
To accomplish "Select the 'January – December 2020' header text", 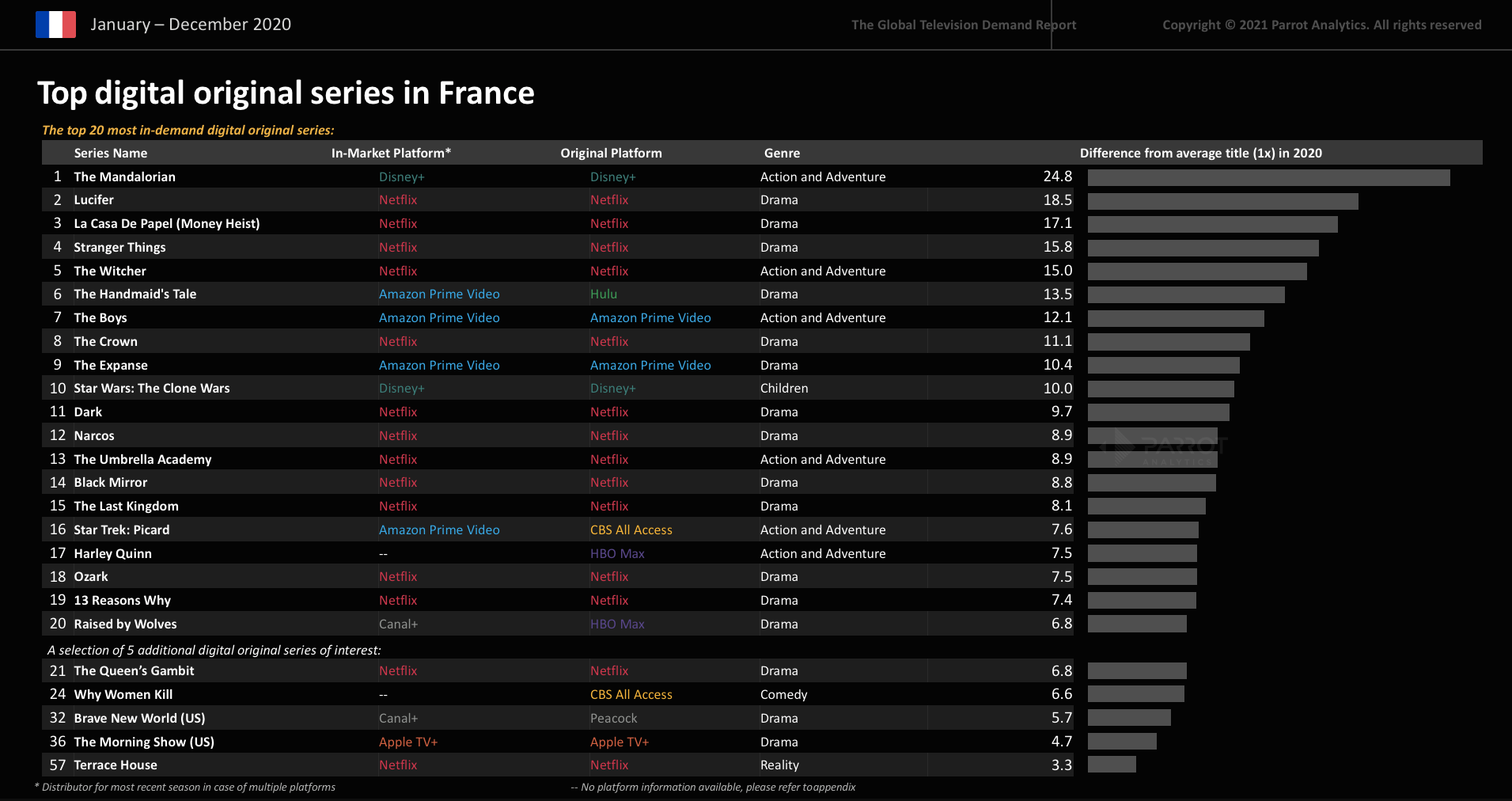I will pyautogui.click(x=191, y=25).
